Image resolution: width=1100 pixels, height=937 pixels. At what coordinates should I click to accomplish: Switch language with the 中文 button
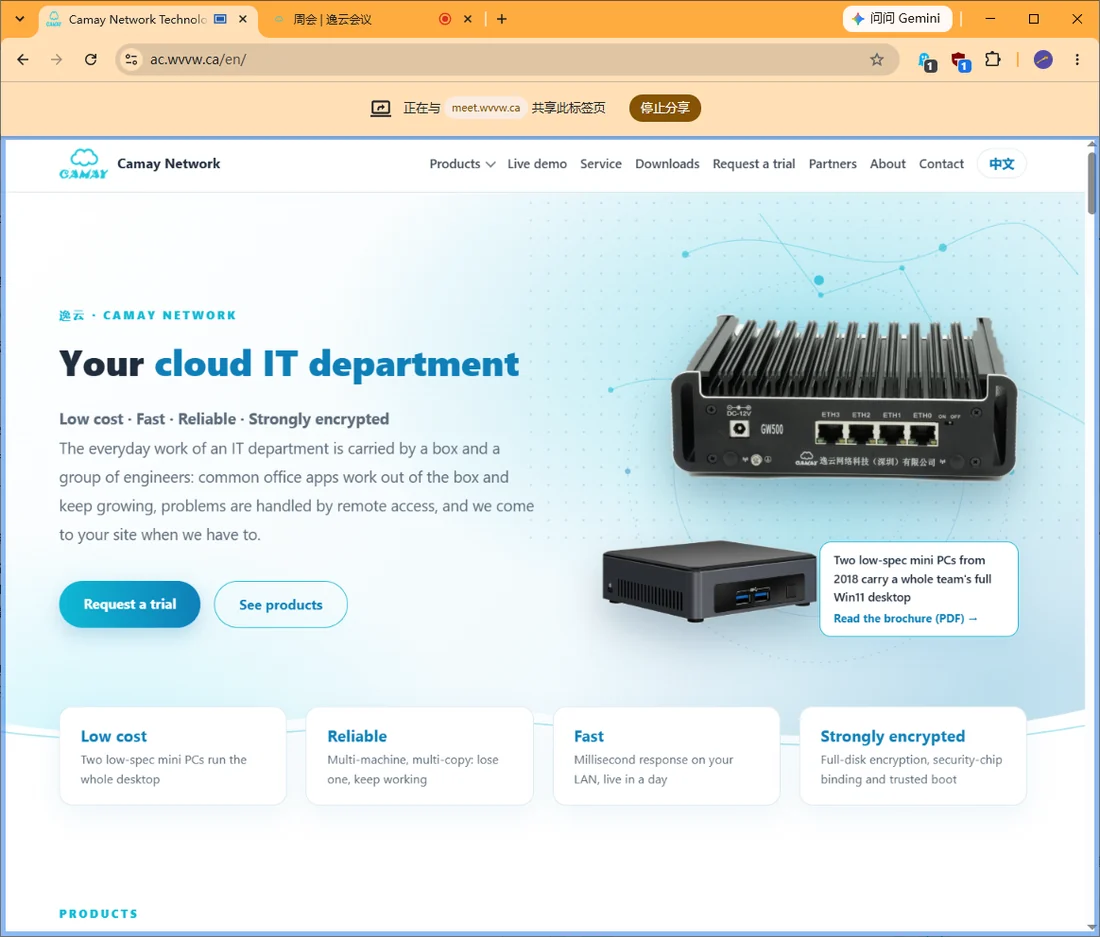(1002, 164)
